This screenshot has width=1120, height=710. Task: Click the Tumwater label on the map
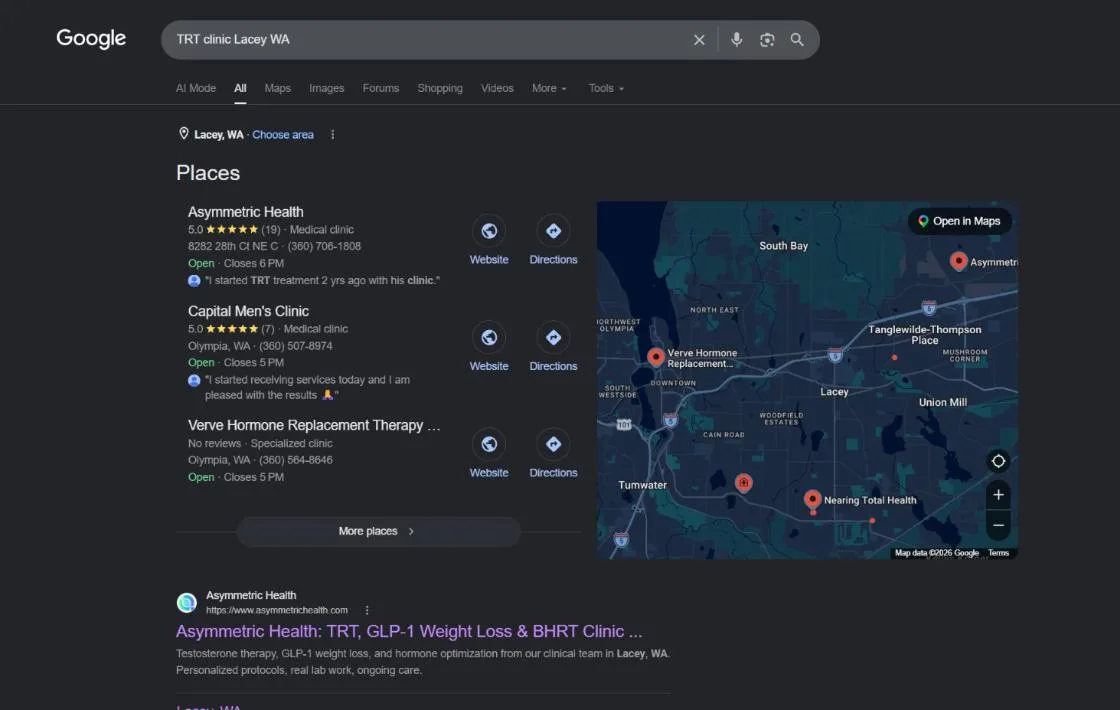pyautogui.click(x=643, y=485)
